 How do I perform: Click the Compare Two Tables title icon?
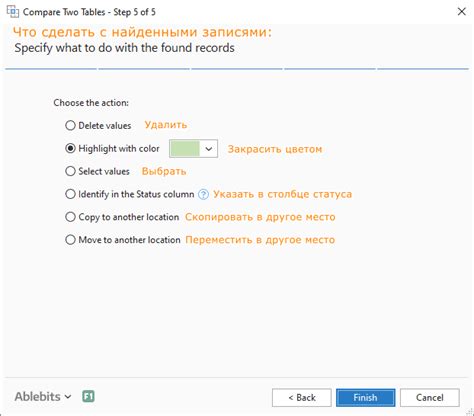tap(13, 11)
